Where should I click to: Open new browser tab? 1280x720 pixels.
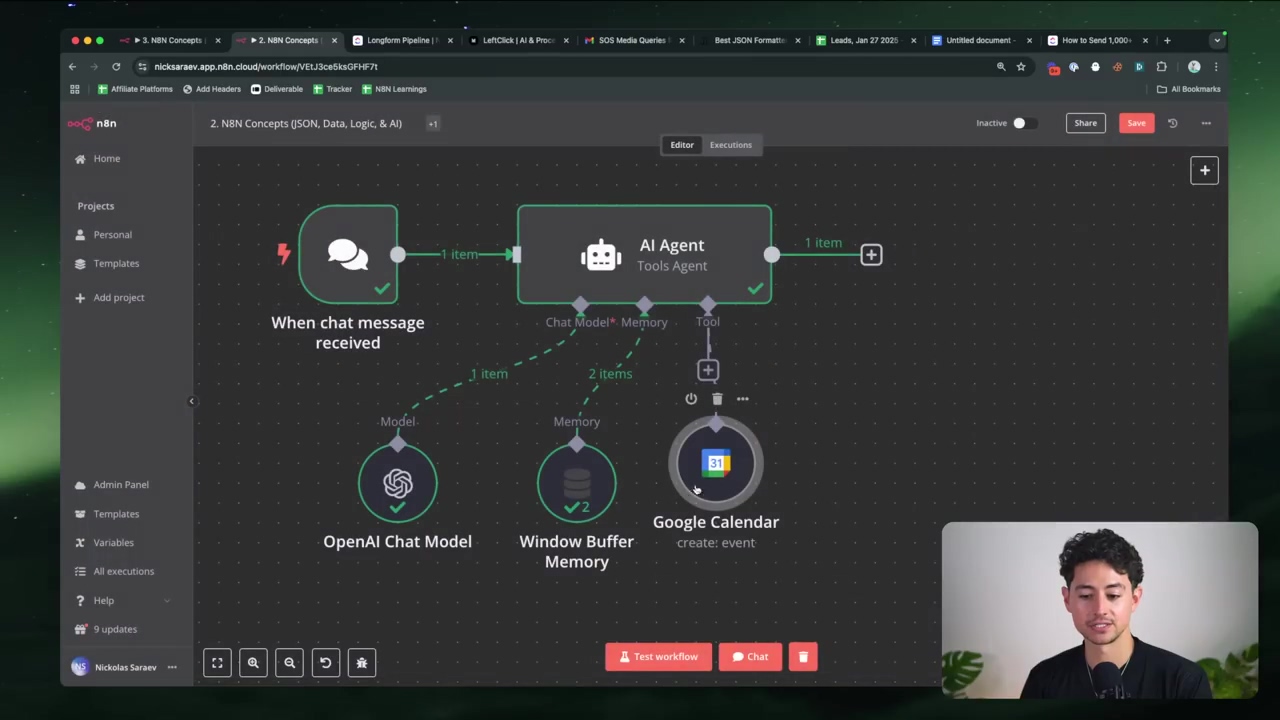(x=1167, y=40)
